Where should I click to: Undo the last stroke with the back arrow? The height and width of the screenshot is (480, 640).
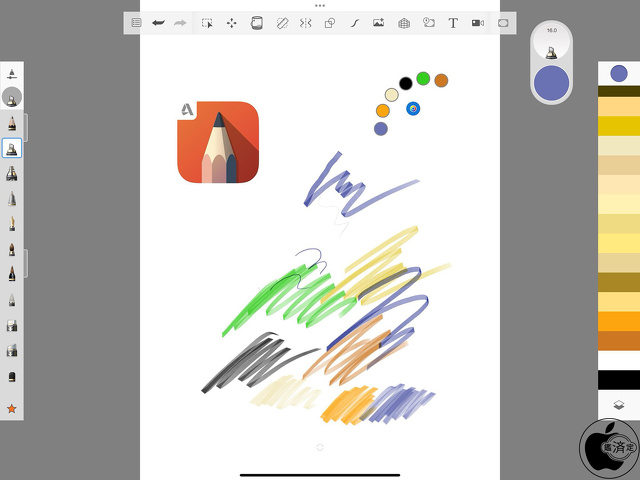coord(158,23)
